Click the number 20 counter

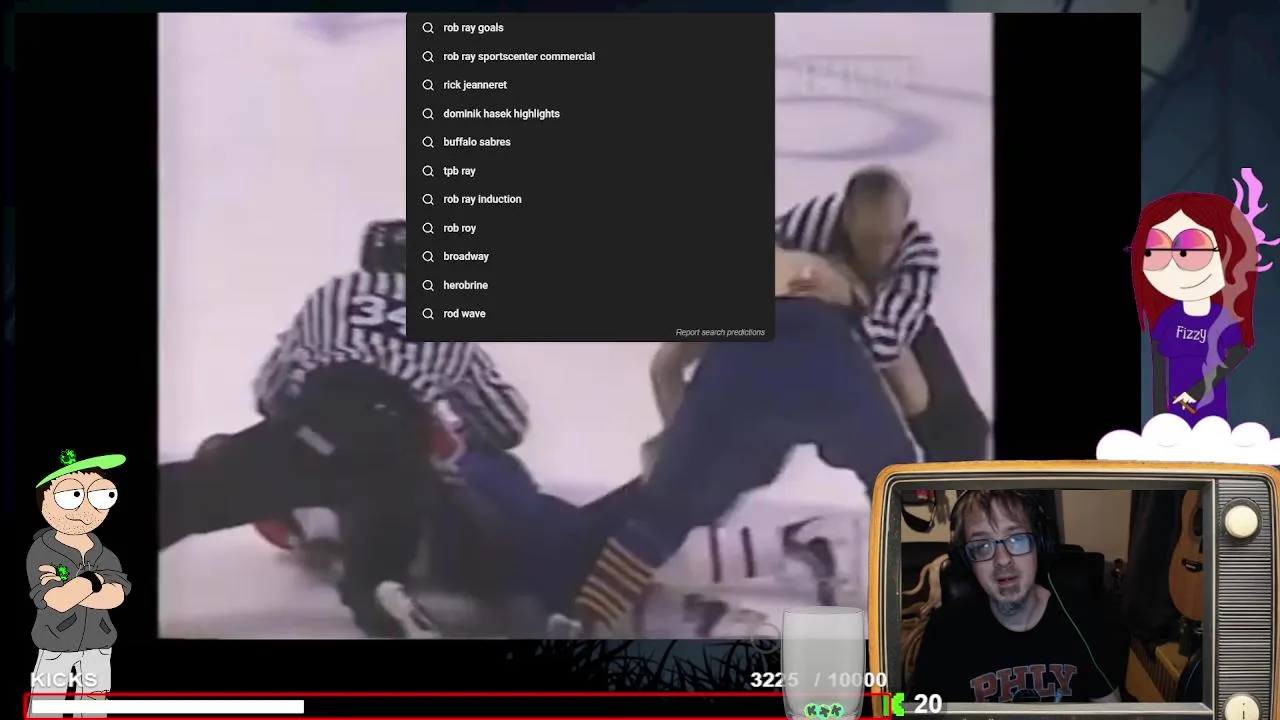(x=927, y=704)
